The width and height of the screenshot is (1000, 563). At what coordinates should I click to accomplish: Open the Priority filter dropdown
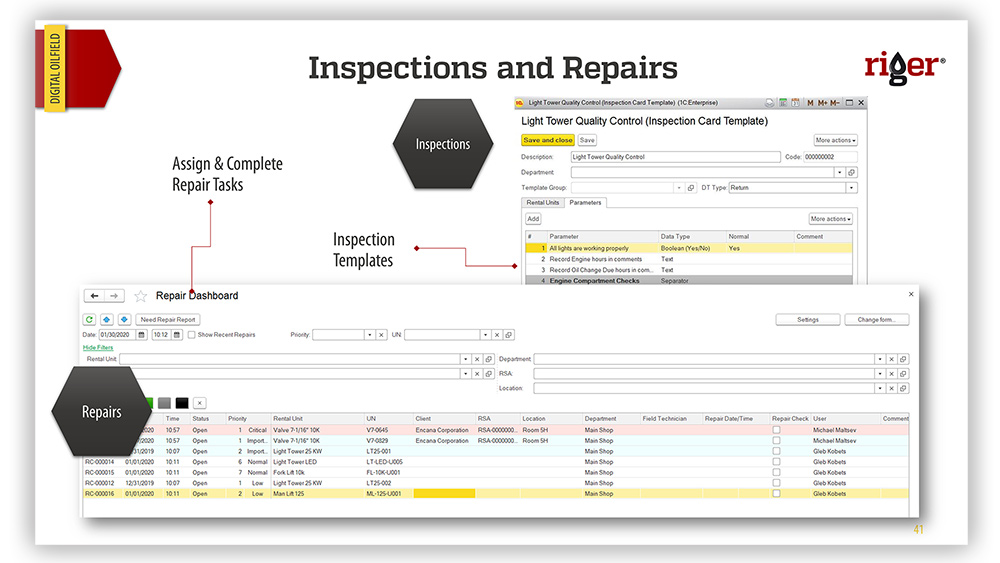369,335
